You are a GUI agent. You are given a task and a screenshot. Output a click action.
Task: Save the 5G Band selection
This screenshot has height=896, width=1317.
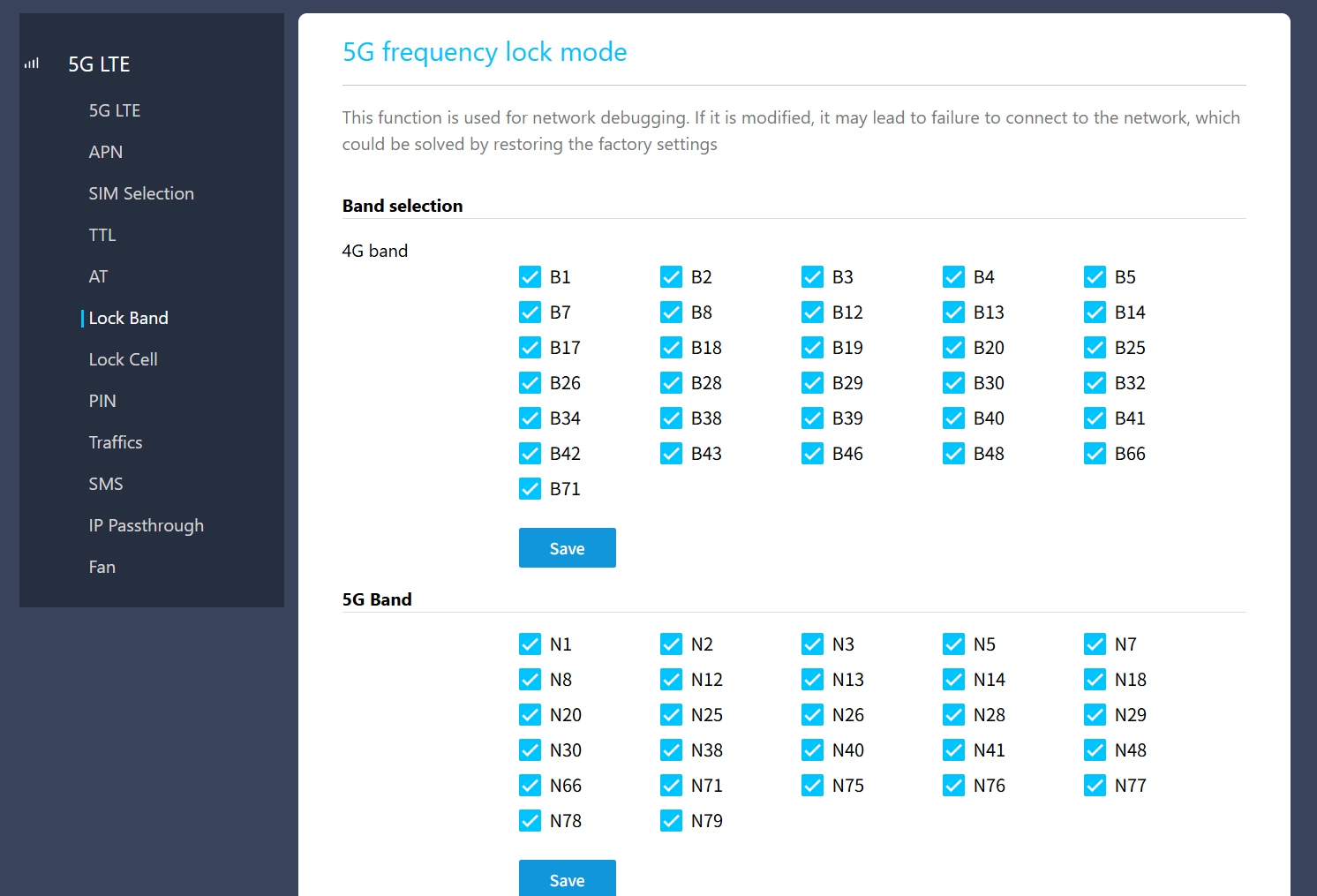coord(568,878)
